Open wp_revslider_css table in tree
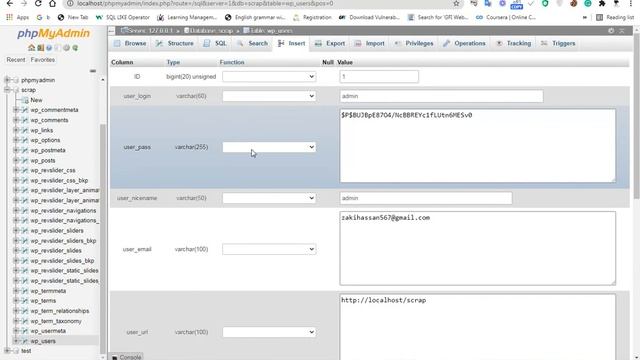This screenshot has width=640, height=360. click(53, 170)
